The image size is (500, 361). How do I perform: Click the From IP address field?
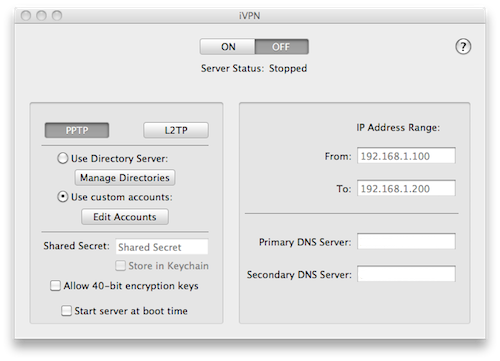tap(406, 156)
